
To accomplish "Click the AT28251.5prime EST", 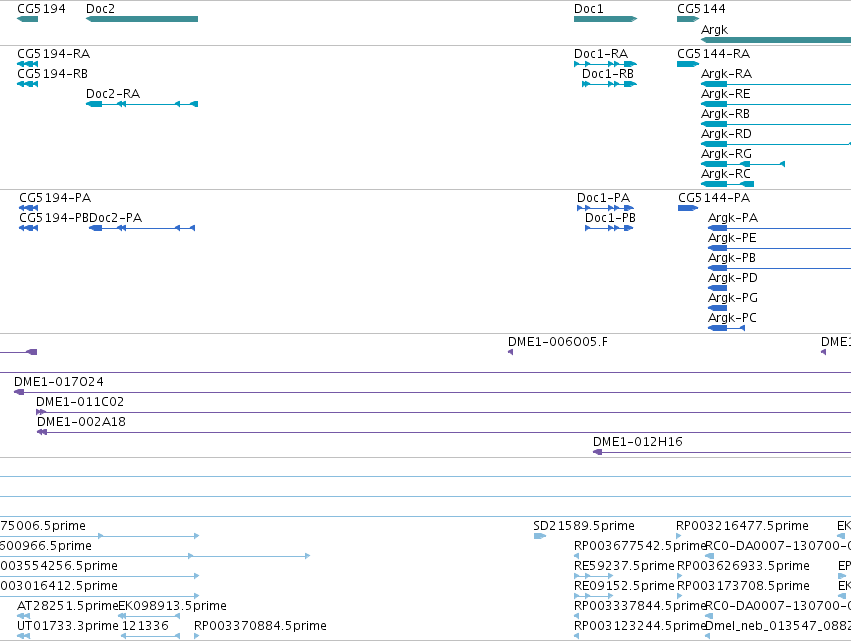I will [x=23, y=616].
